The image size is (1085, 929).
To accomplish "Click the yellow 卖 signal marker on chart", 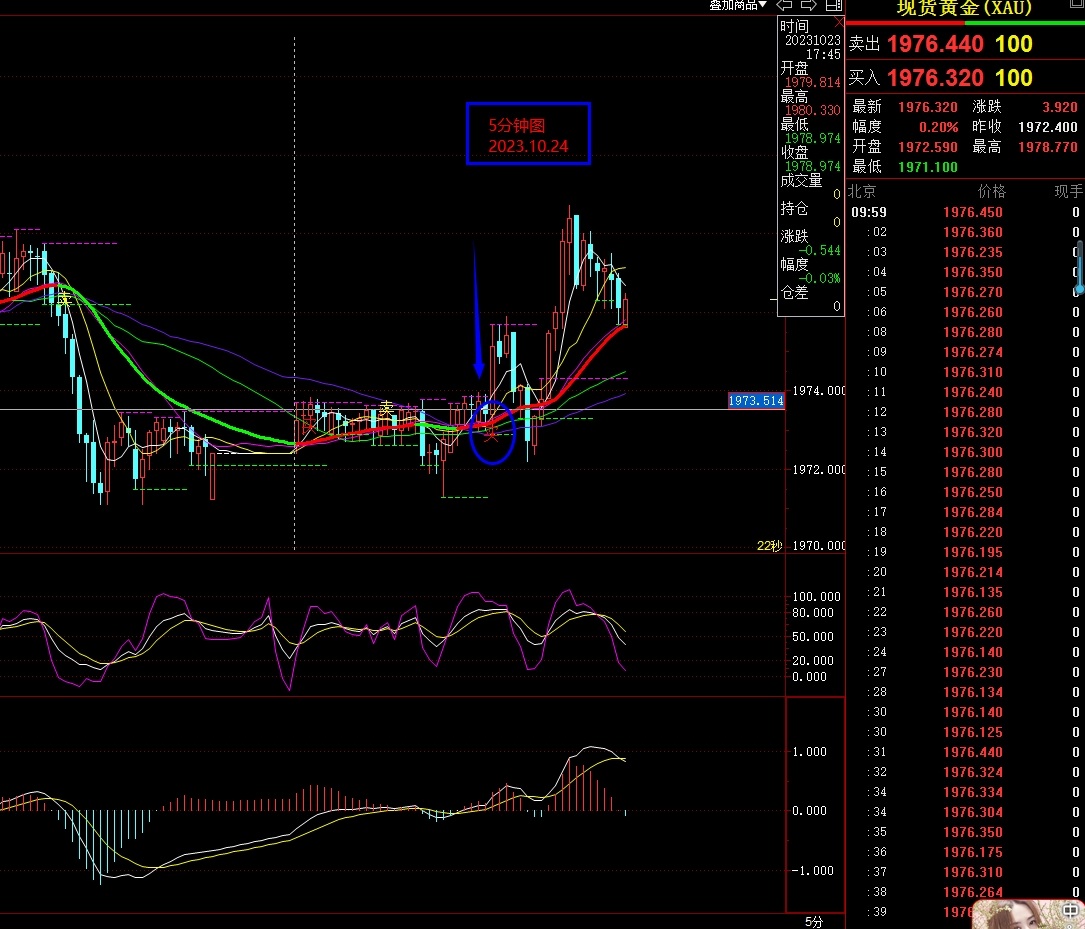I will point(386,408).
